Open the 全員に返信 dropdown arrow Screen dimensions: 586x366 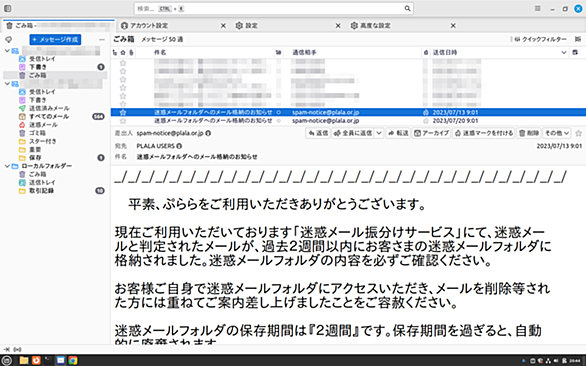(379, 133)
